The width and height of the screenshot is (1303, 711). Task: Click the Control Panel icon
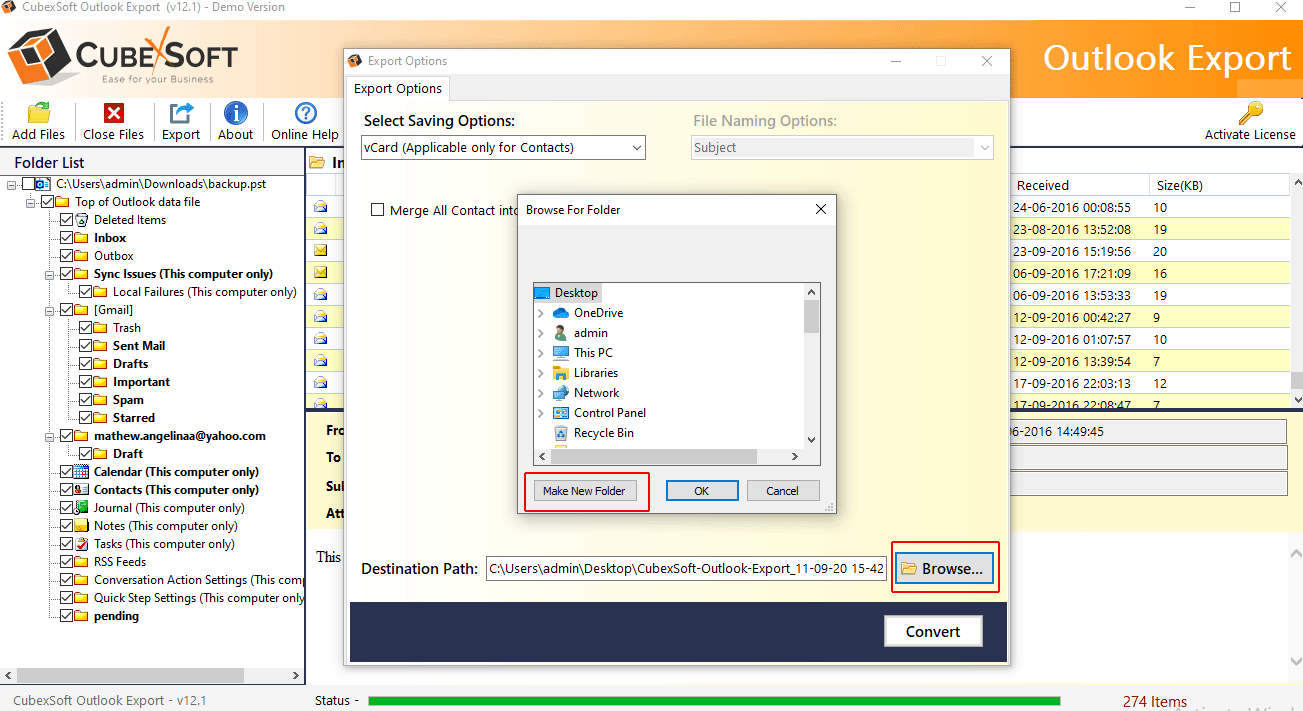(x=561, y=413)
